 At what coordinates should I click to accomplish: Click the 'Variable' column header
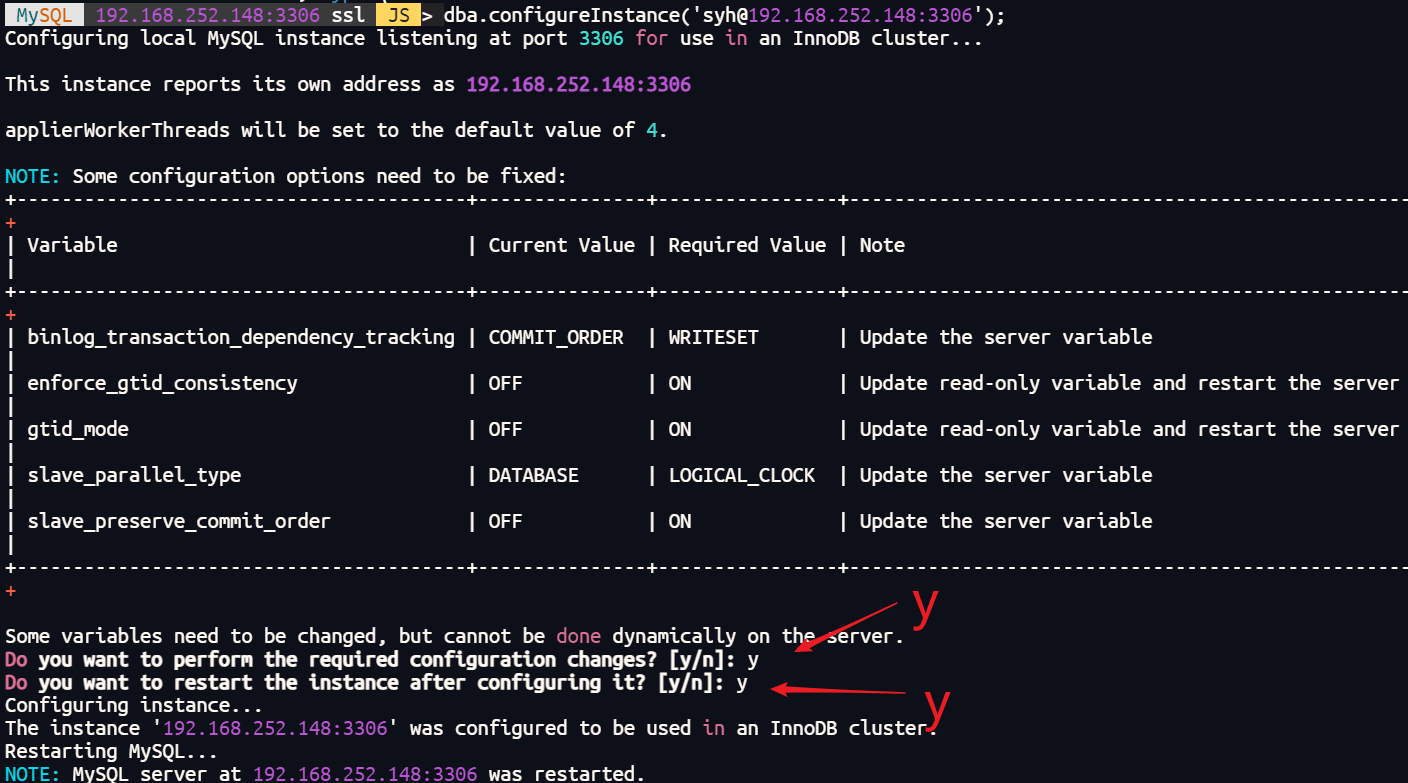point(72,245)
